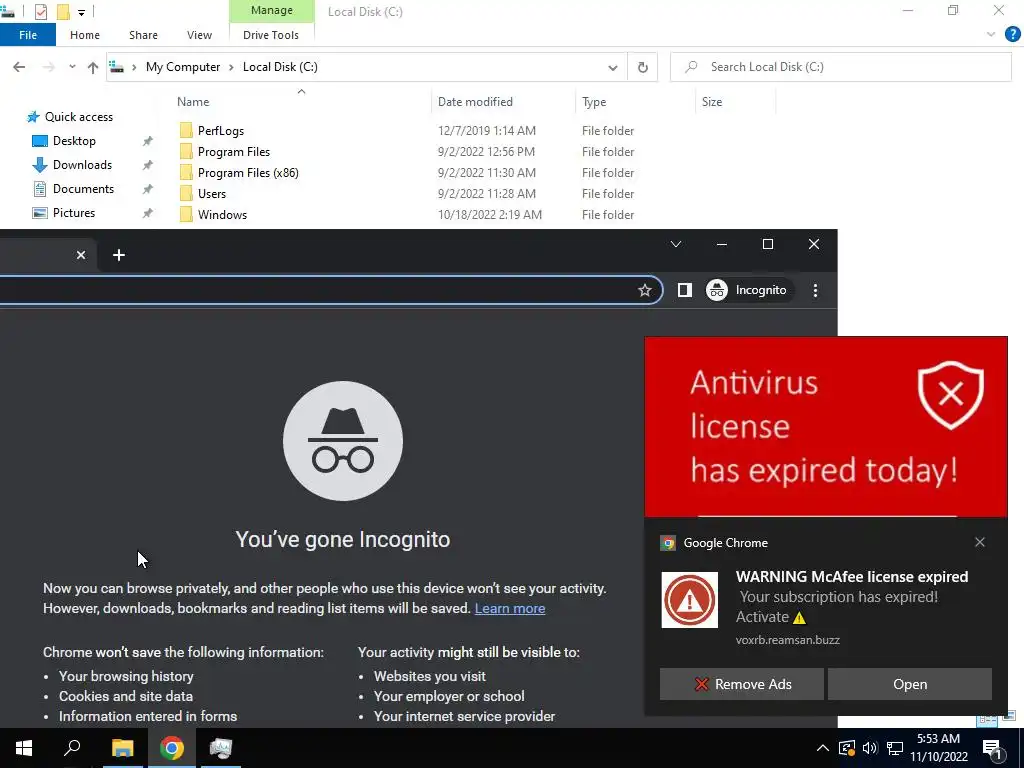The height and width of the screenshot is (768, 1024).
Task: Unpin Desktop using its pin icon
Action: click(x=148, y=141)
